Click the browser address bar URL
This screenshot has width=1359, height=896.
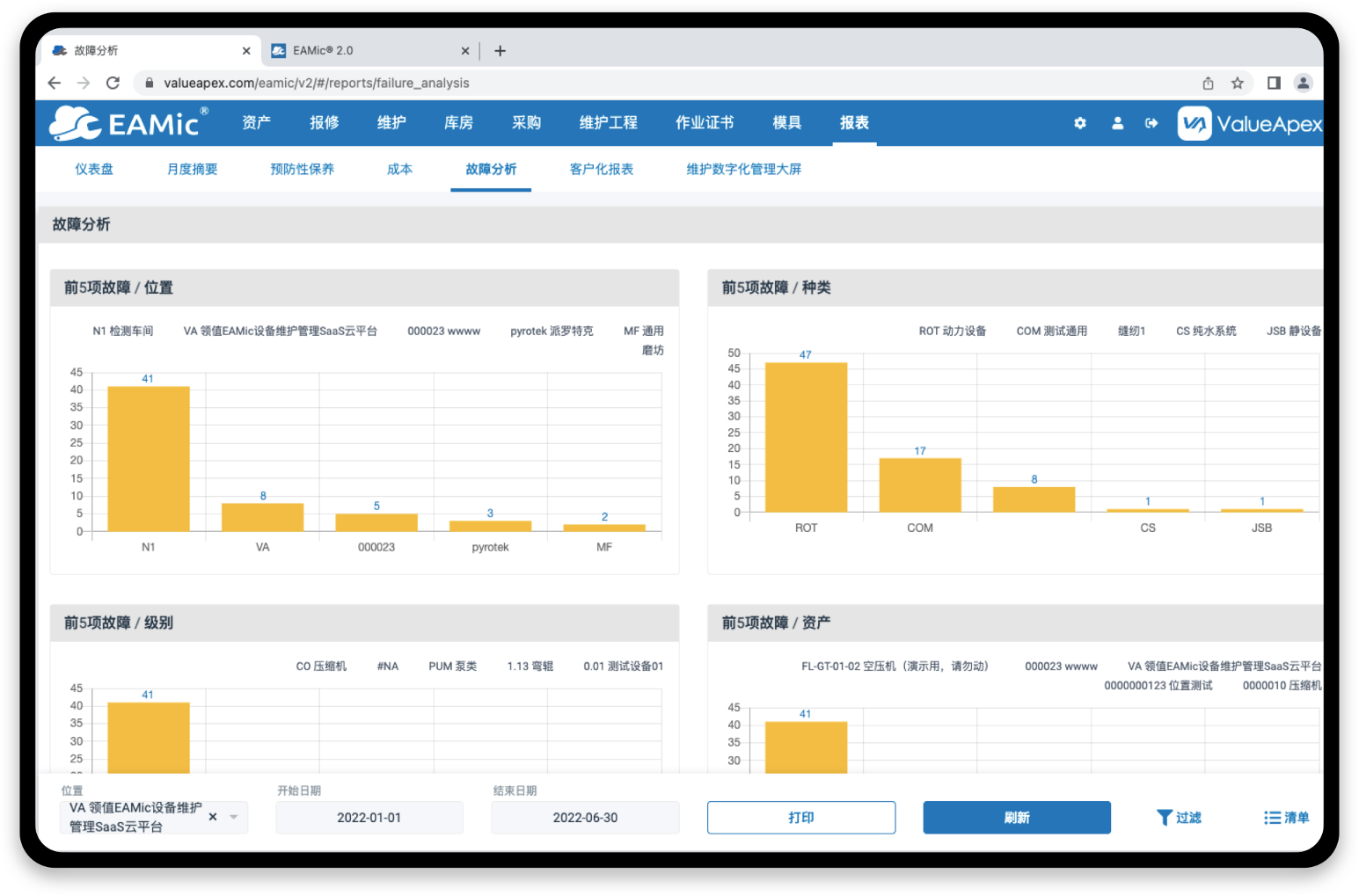(317, 83)
